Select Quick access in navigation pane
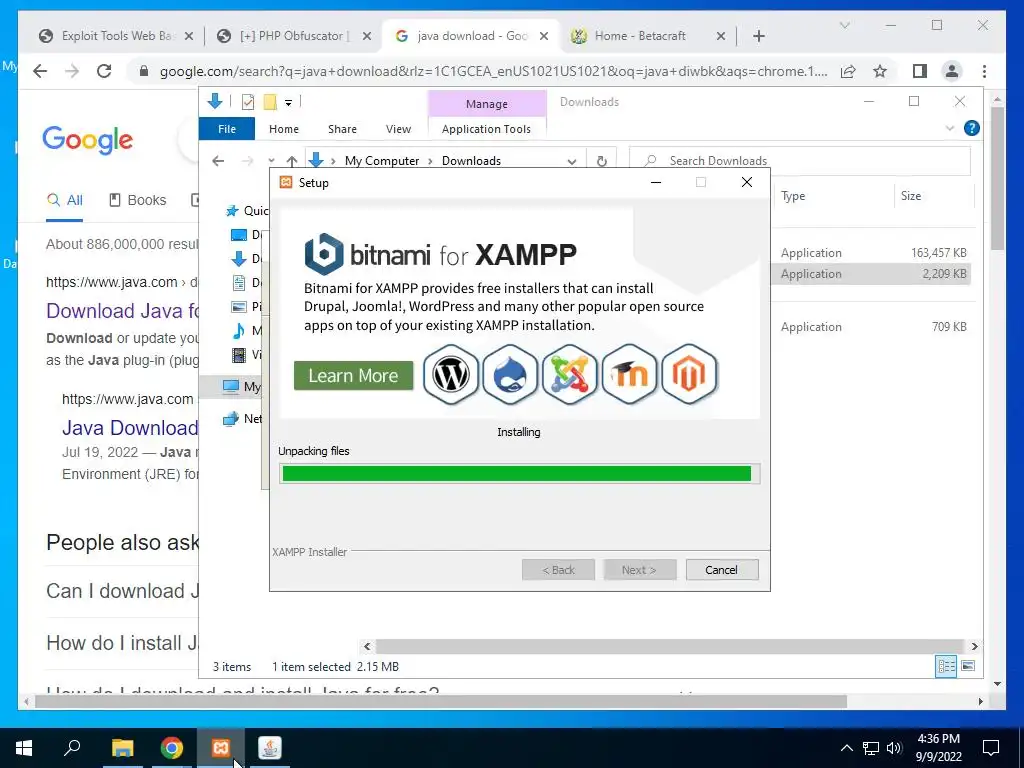This screenshot has height=768, width=1024. click(x=246, y=210)
